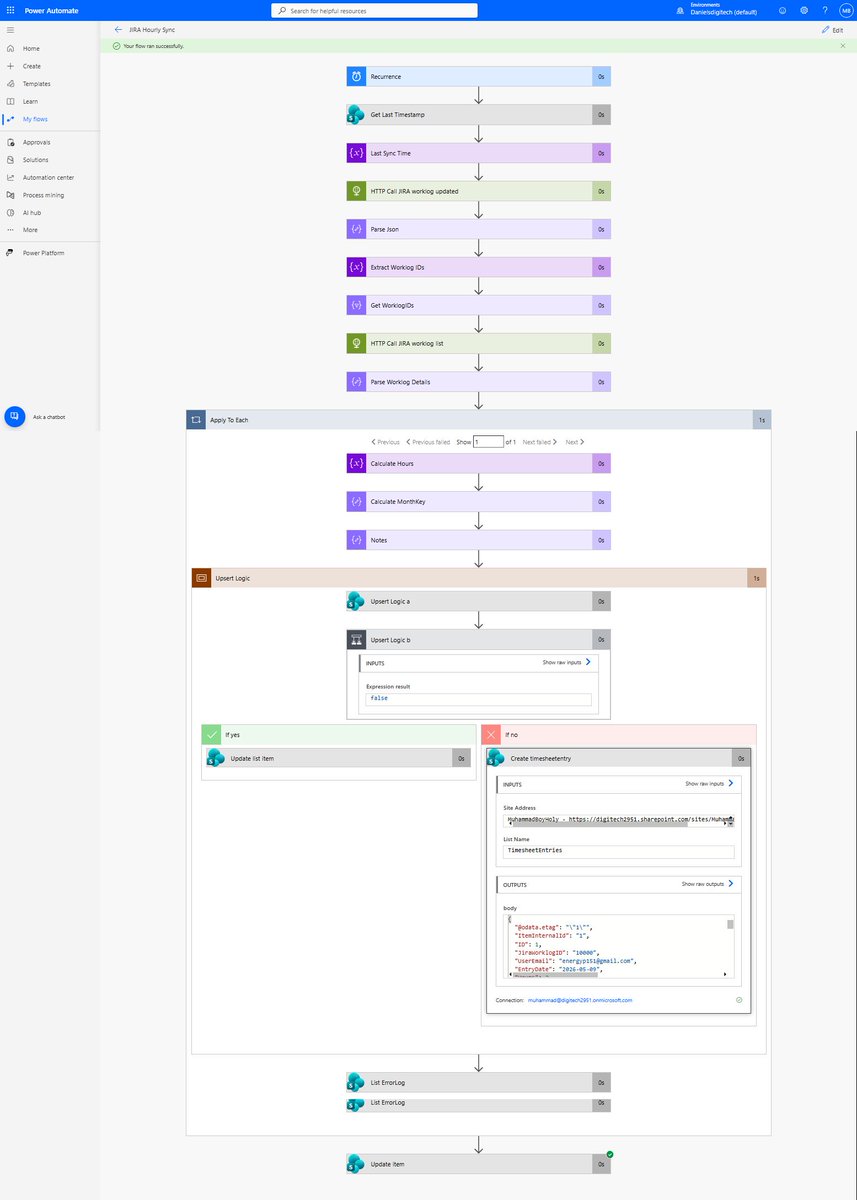The width and height of the screenshot is (857, 1200).
Task: Expand the Notes step
Action: coord(478,540)
